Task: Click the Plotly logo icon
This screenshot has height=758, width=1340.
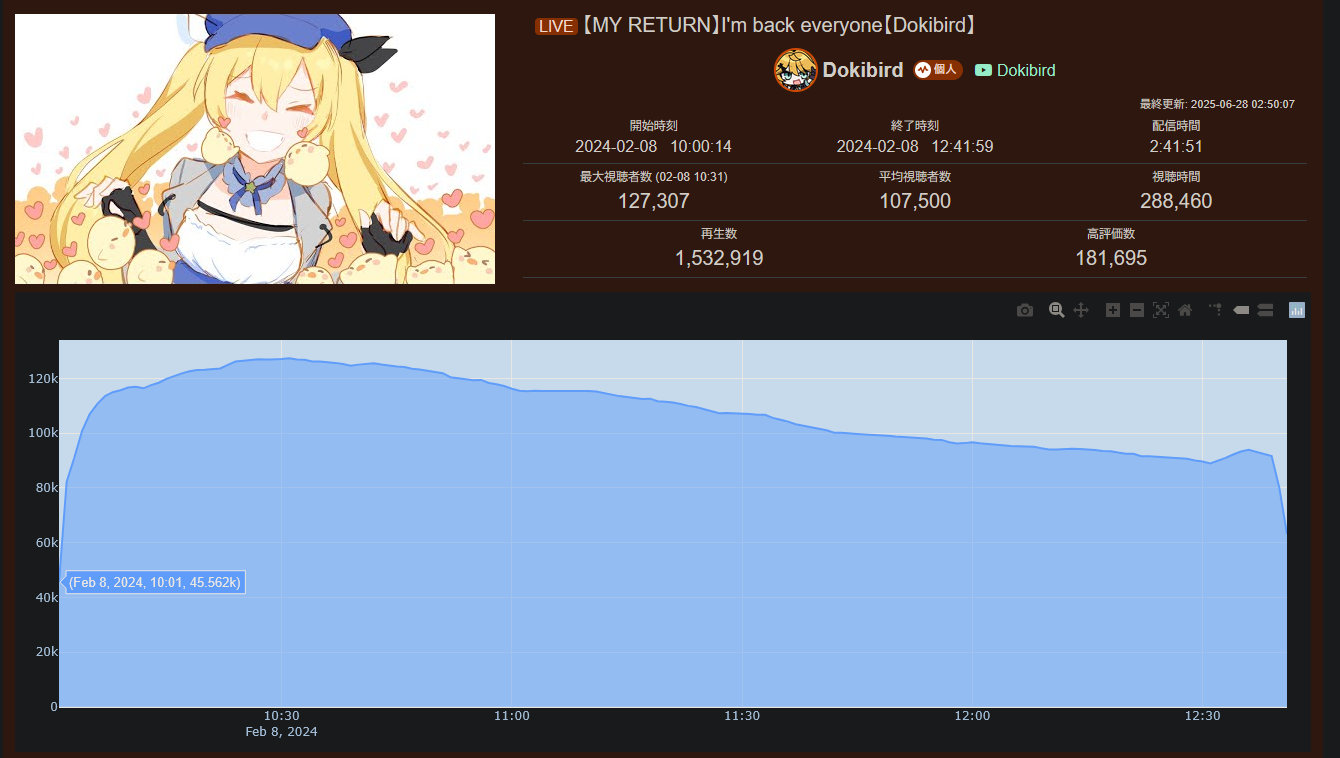Action: (x=1297, y=310)
